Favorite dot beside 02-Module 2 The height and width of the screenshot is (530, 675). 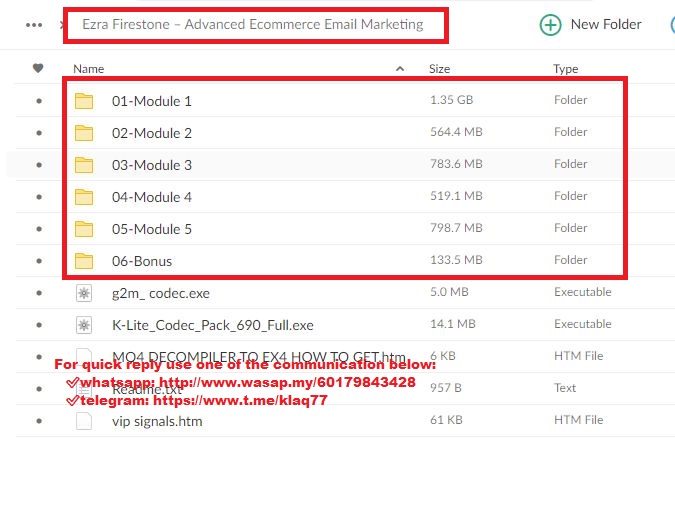pyautogui.click(x=39, y=133)
